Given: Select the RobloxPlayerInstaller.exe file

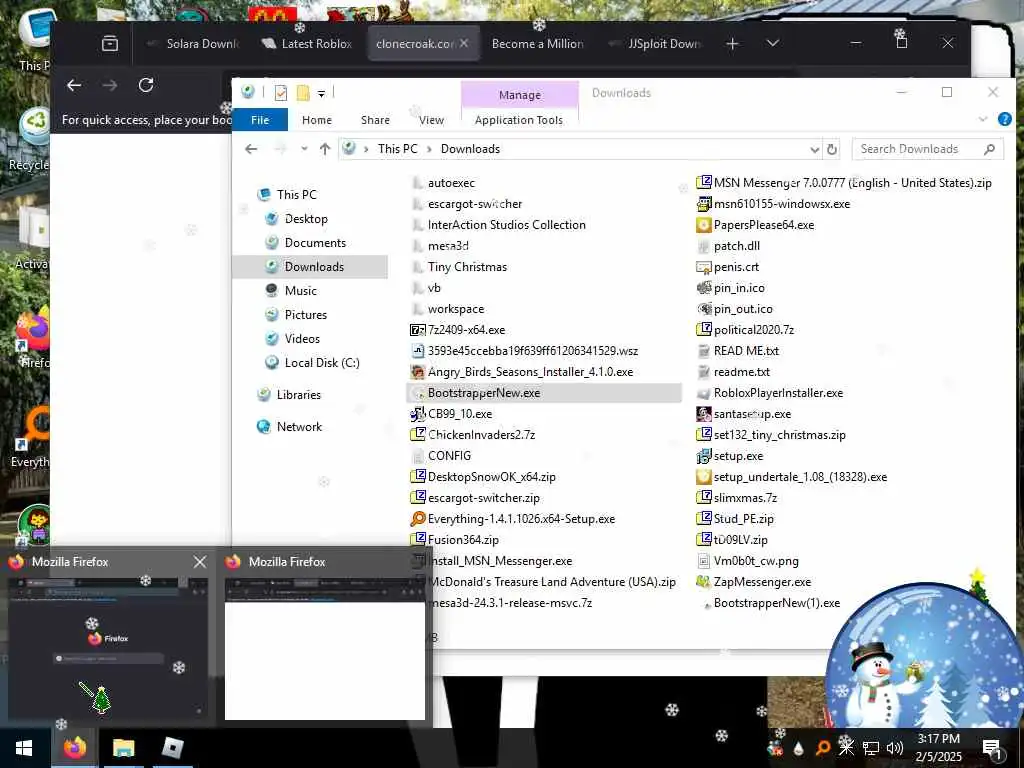Looking at the screenshot, I should pyautogui.click(x=769, y=393).
